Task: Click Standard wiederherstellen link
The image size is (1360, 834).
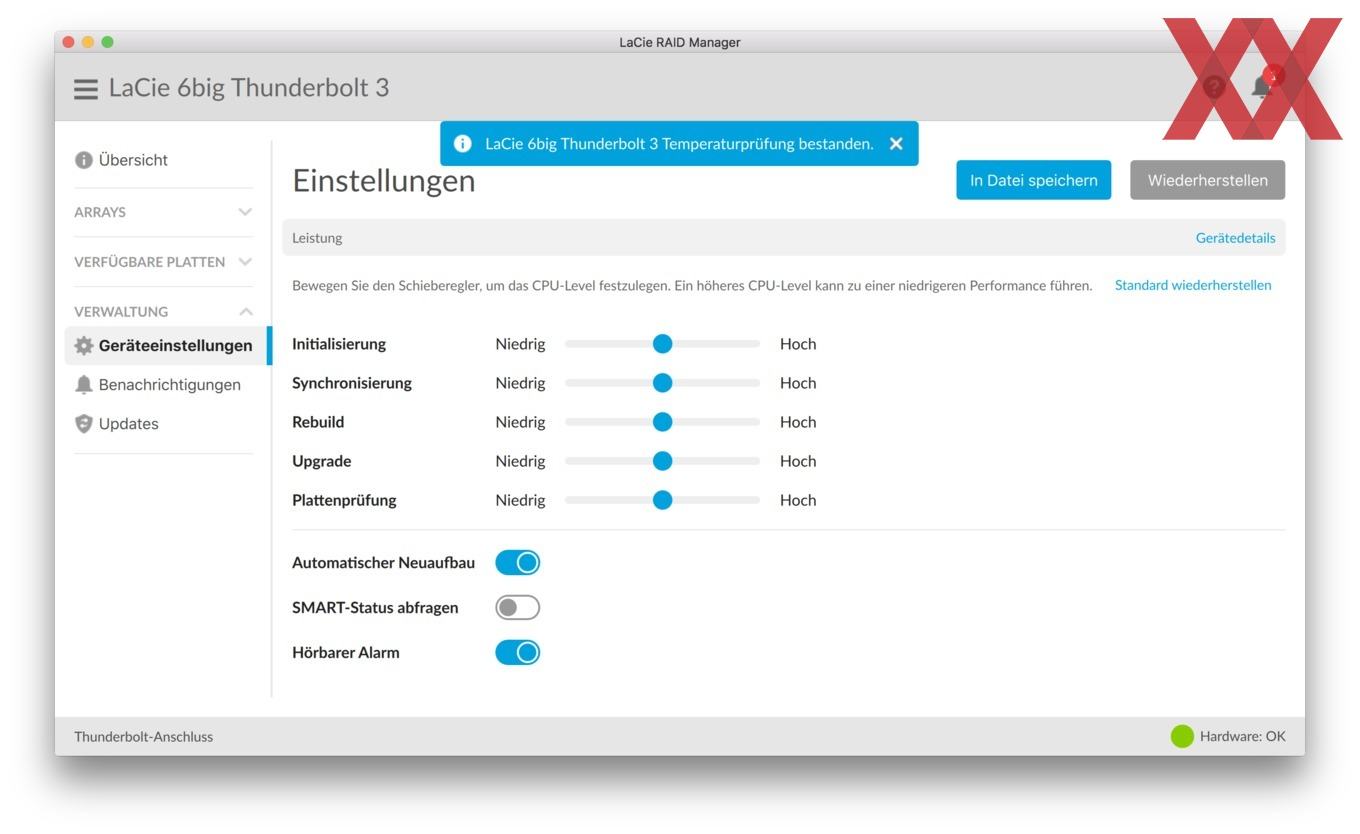Action: click(1193, 285)
